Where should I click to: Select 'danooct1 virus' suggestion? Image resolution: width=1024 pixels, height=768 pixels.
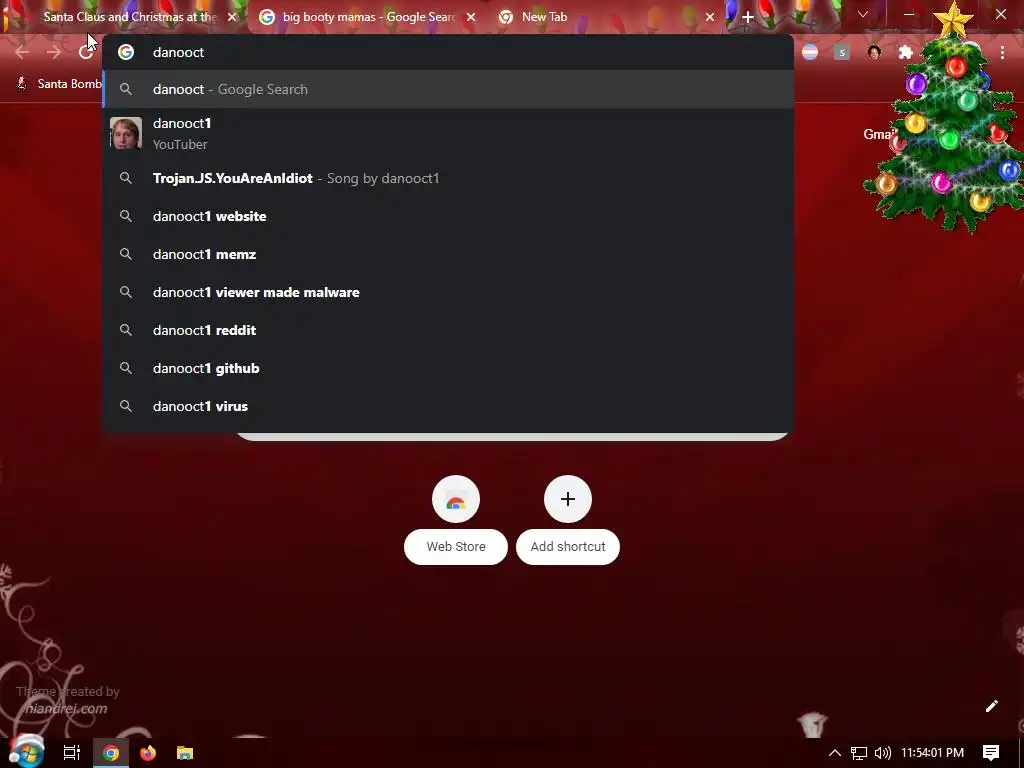point(448,406)
